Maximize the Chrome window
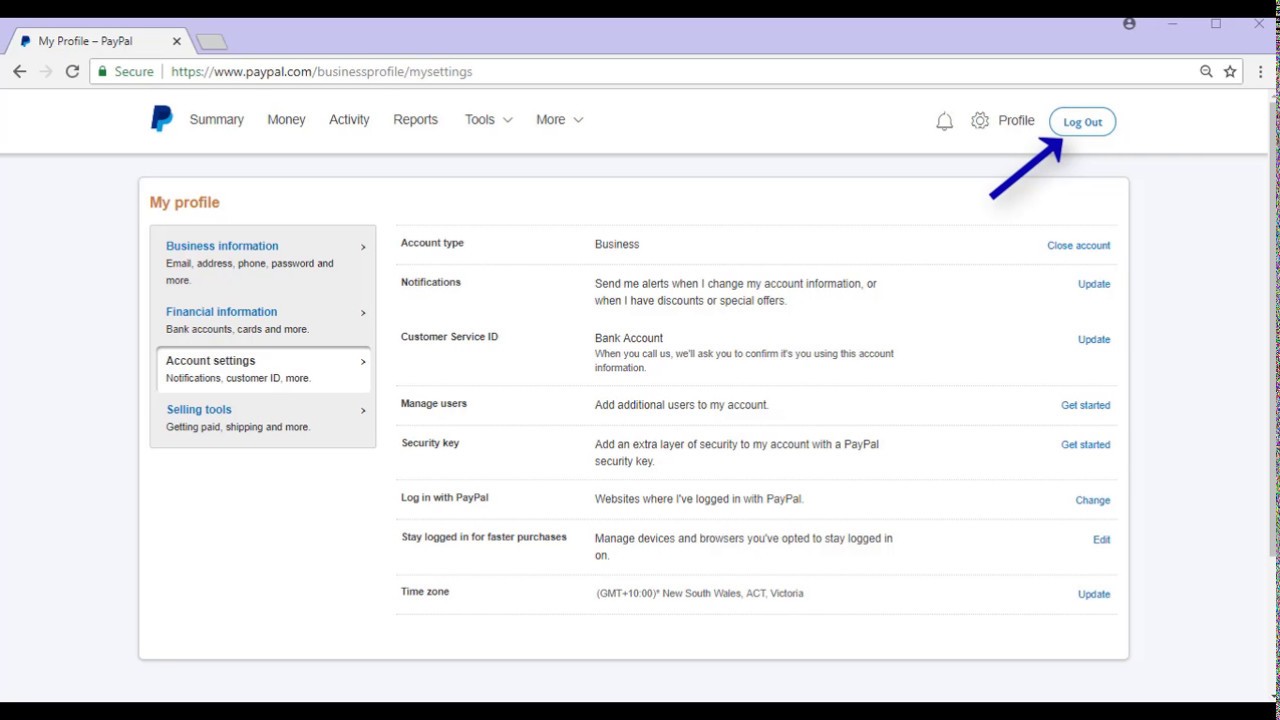Screen dimensions: 1280x720 pos(1216,24)
